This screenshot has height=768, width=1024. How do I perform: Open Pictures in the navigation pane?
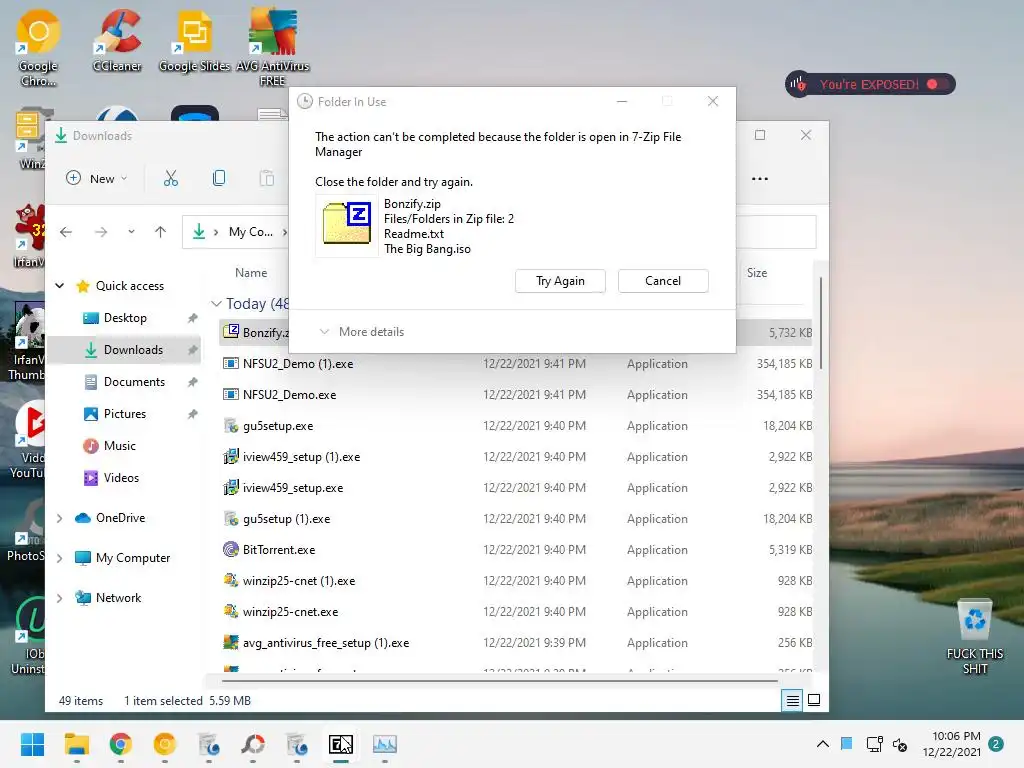point(124,414)
